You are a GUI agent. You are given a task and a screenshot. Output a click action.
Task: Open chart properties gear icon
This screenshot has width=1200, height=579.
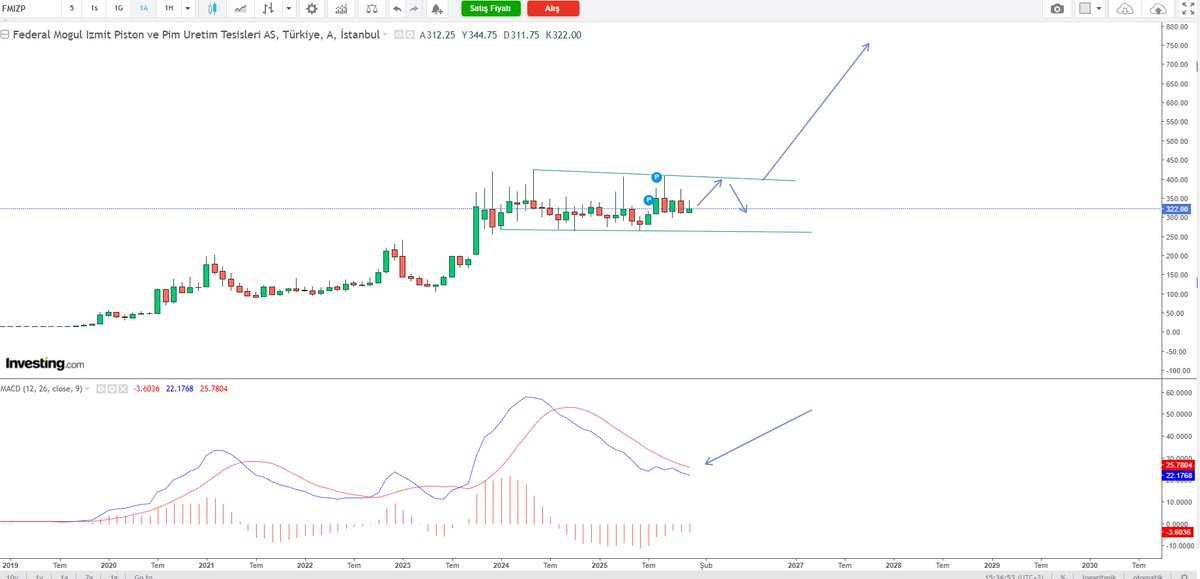312,8
